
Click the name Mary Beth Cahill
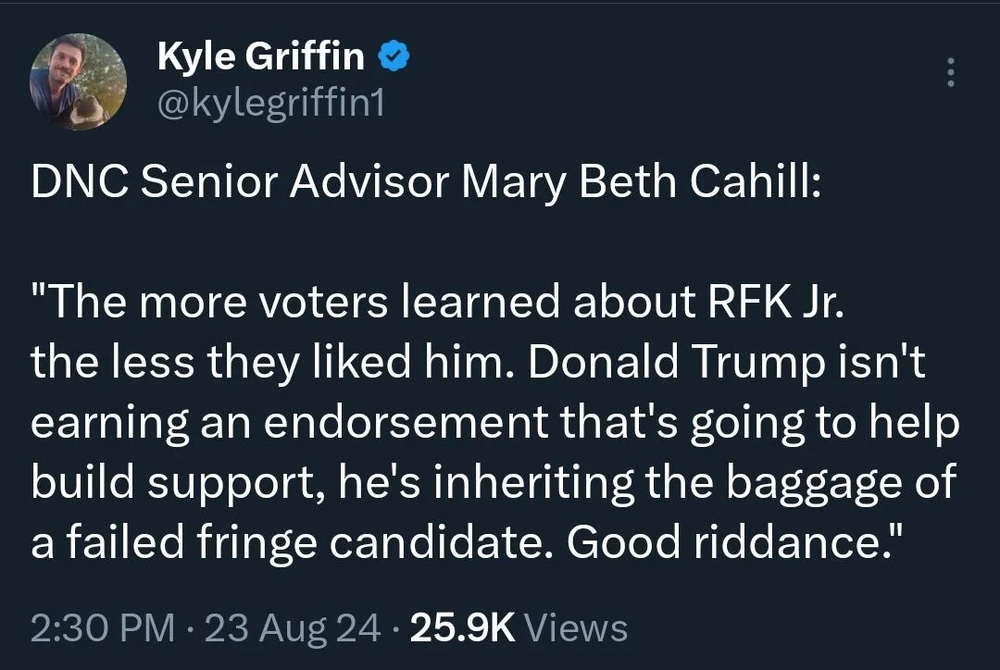click(640, 187)
